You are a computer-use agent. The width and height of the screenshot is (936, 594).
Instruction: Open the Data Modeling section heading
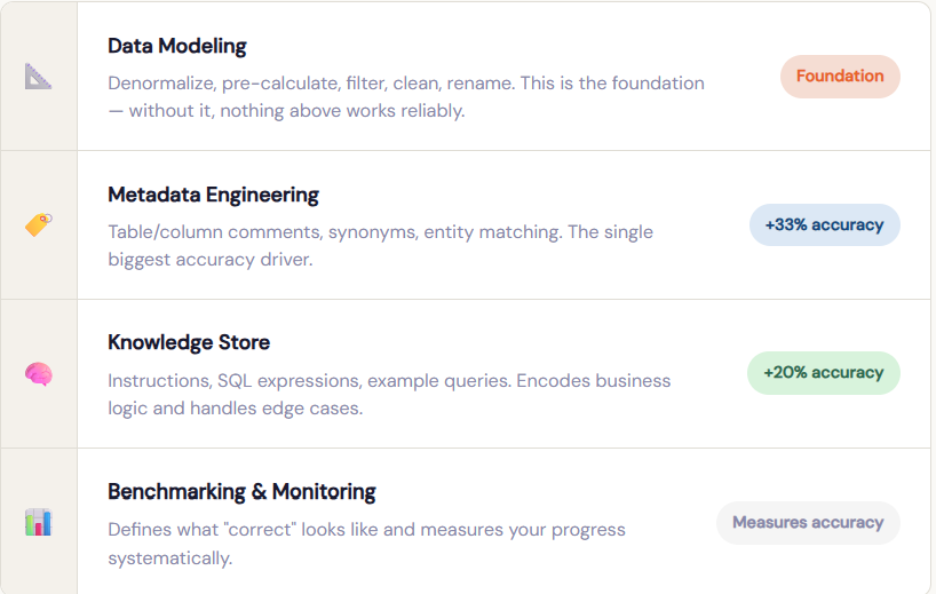pyautogui.click(x=177, y=46)
